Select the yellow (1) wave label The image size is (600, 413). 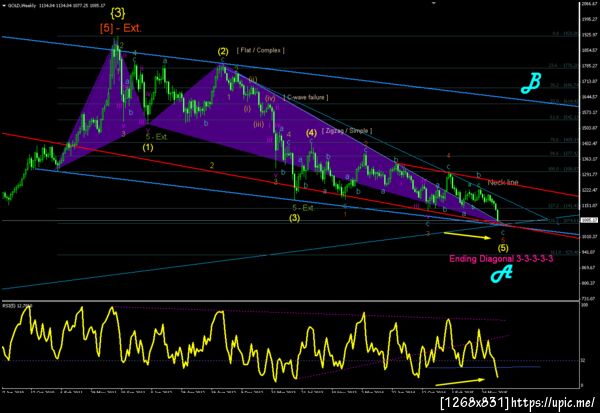click(x=148, y=147)
